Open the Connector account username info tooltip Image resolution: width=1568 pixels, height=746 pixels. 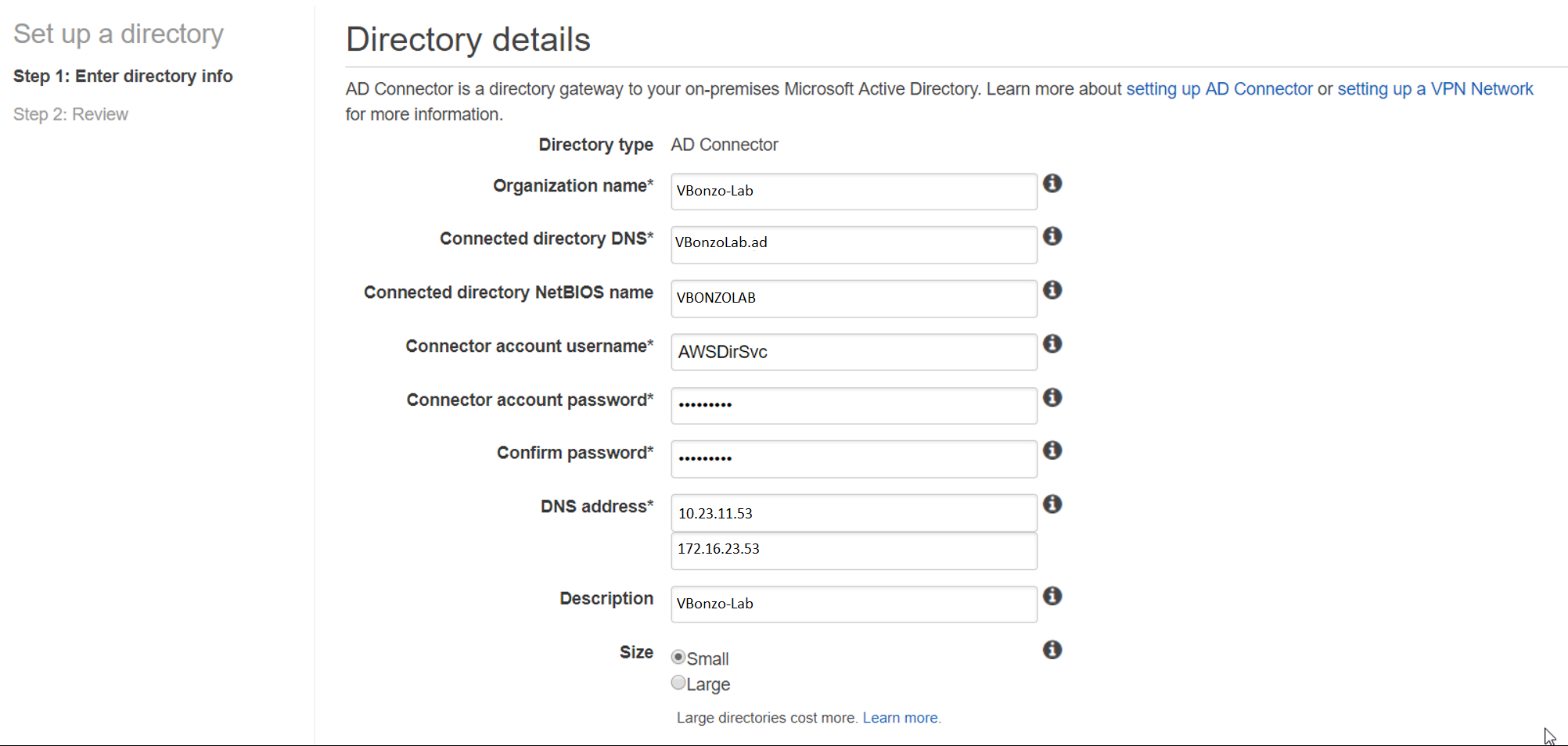[x=1052, y=343]
